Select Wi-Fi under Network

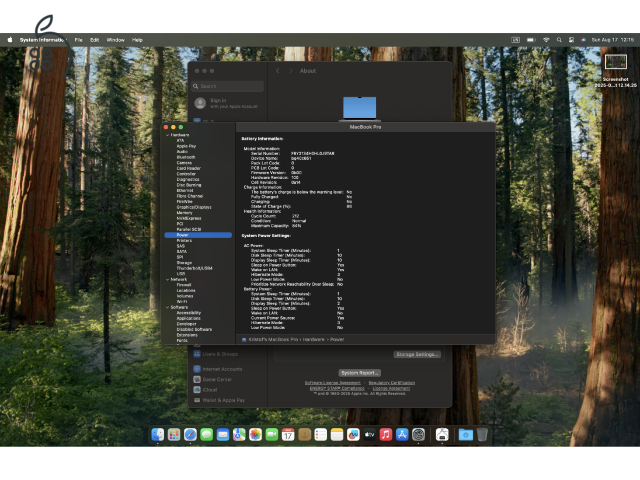[x=182, y=302]
